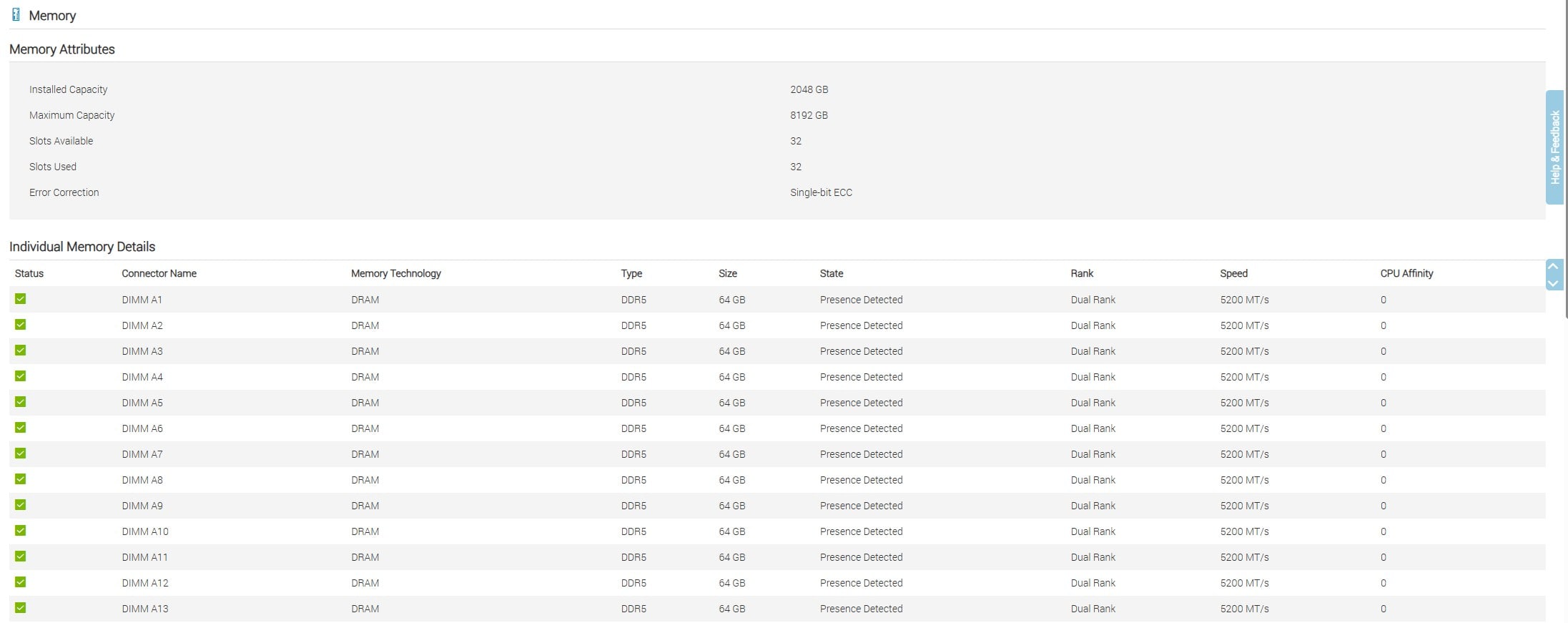Click the Memory section icon
Screen dimensions: 1568x623
tap(16, 15)
